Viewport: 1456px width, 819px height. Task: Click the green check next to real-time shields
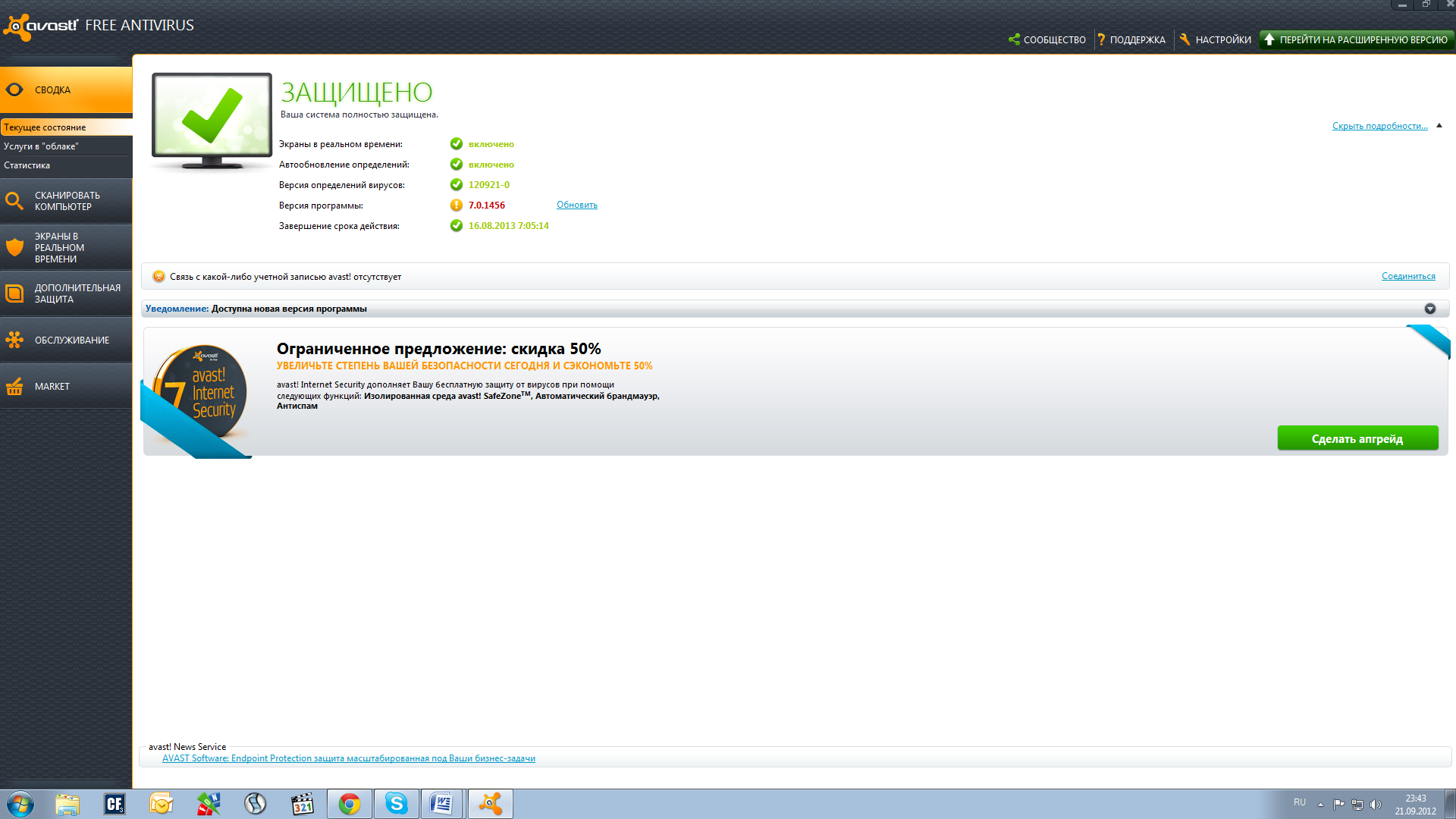(457, 144)
